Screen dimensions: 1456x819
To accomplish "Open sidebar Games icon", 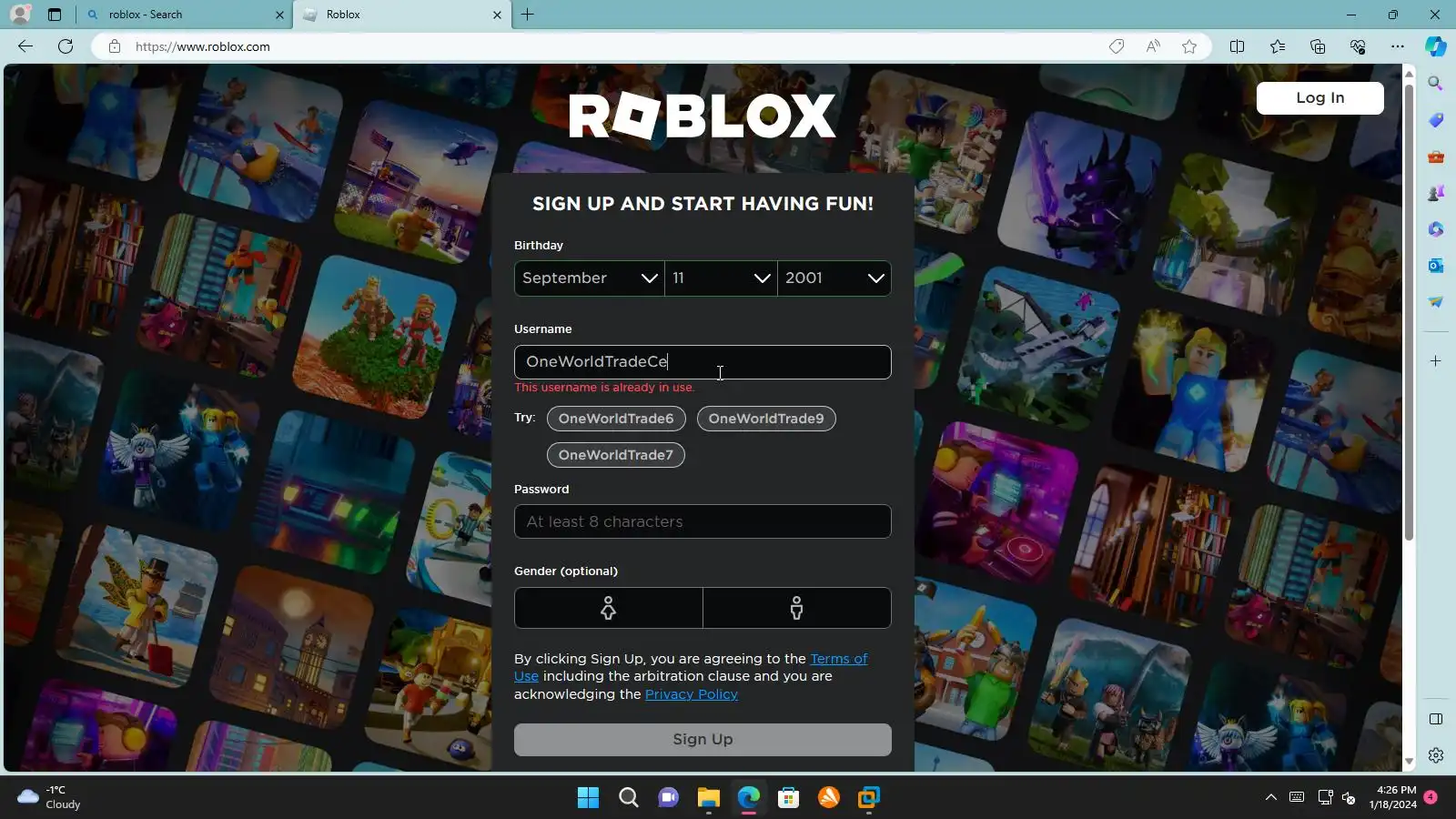I will [x=1436, y=193].
